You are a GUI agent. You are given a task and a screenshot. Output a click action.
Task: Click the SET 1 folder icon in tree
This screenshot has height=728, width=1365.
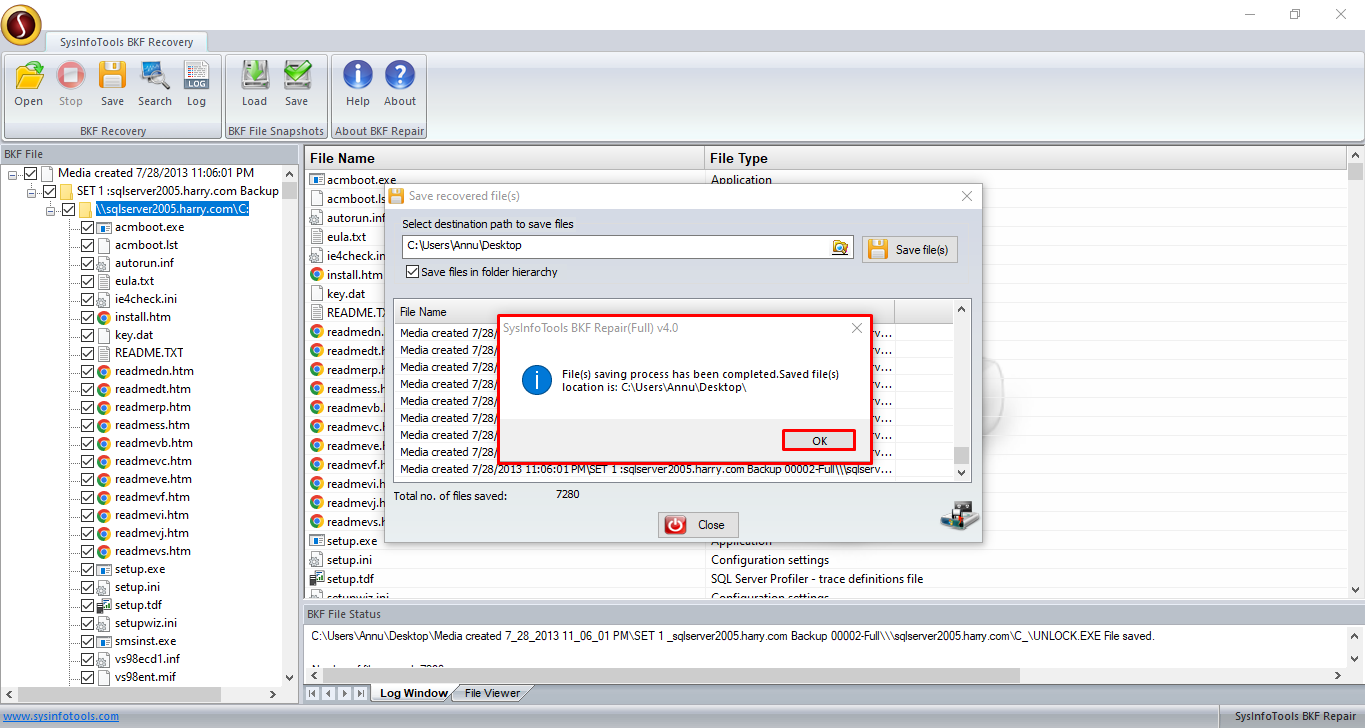point(66,191)
